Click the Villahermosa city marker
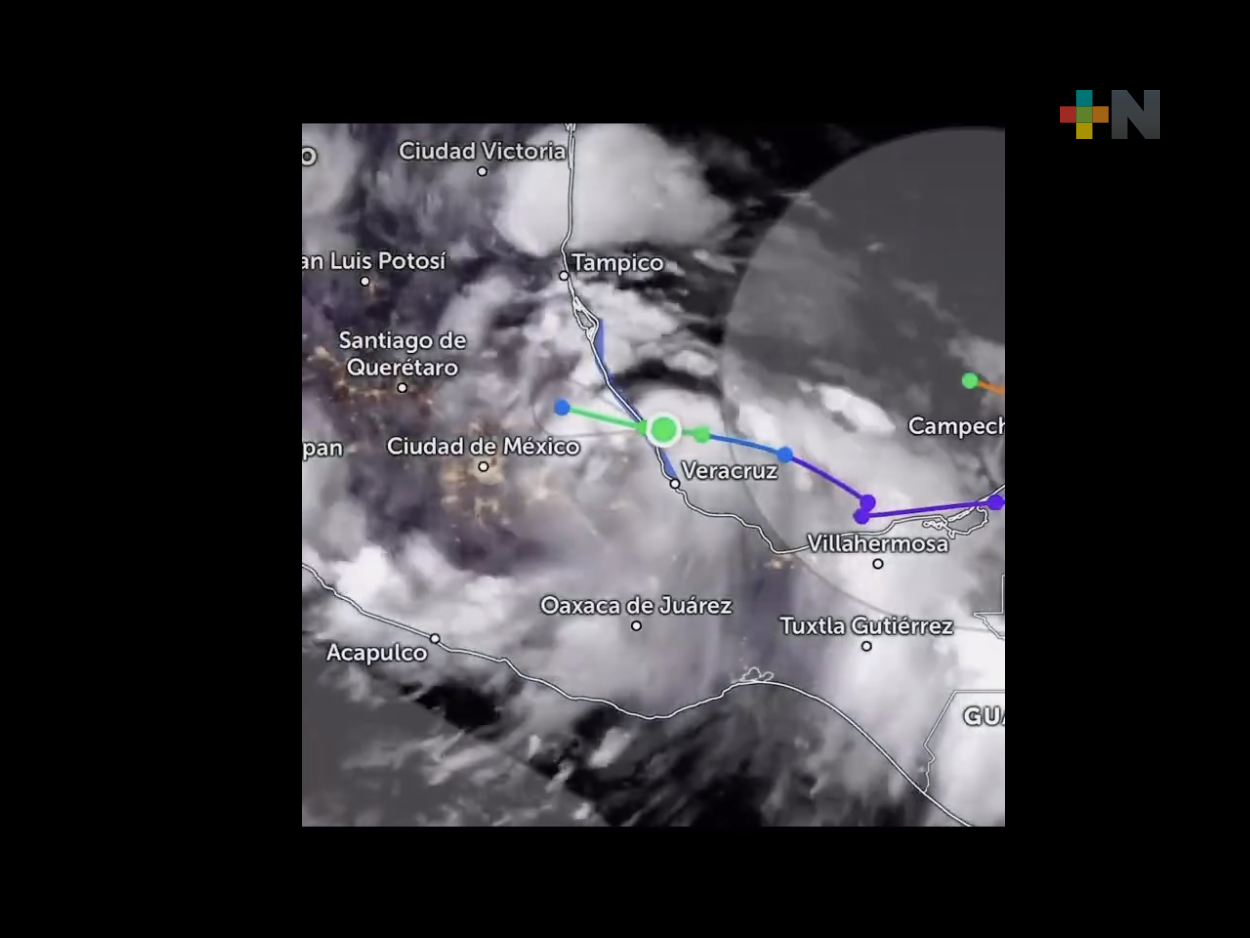Viewport: 1250px width, 938px height. [x=877, y=563]
